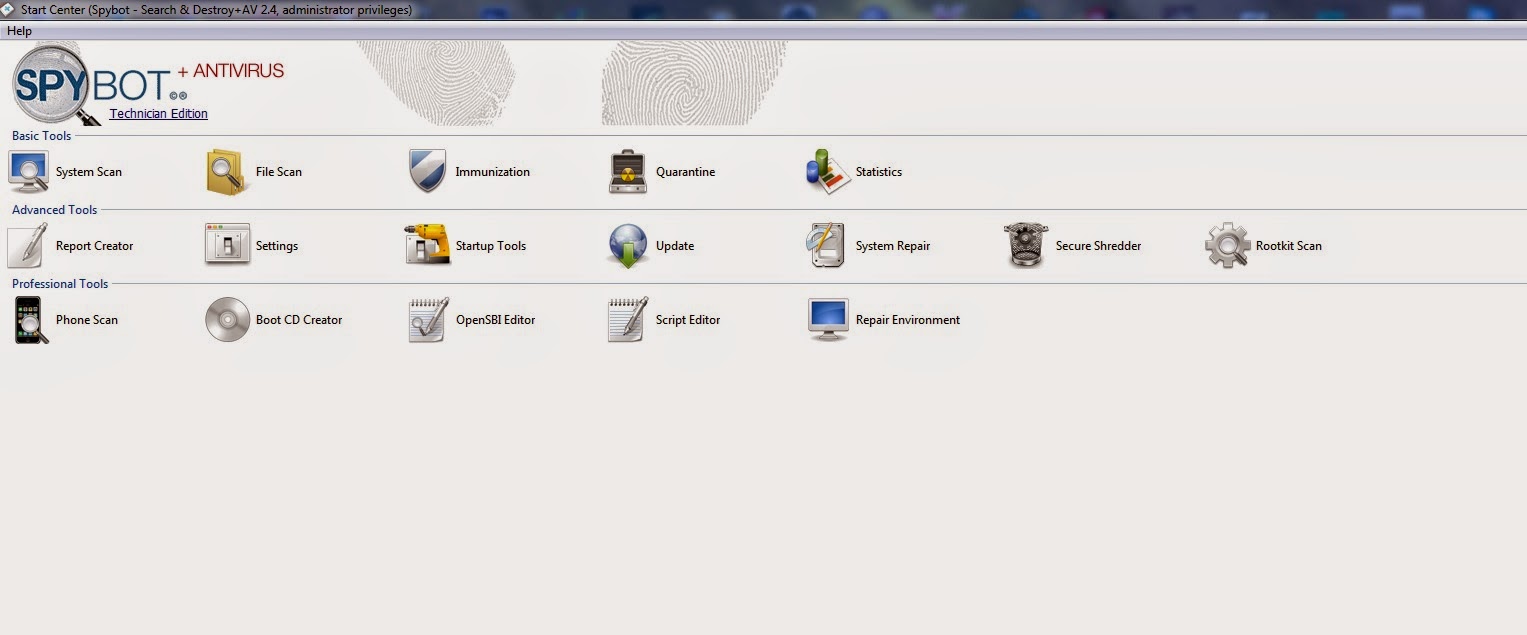Click the + ANTIVIRUS logo text
This screenshot has height=635, width=1527.
click(x=231, y=71)
